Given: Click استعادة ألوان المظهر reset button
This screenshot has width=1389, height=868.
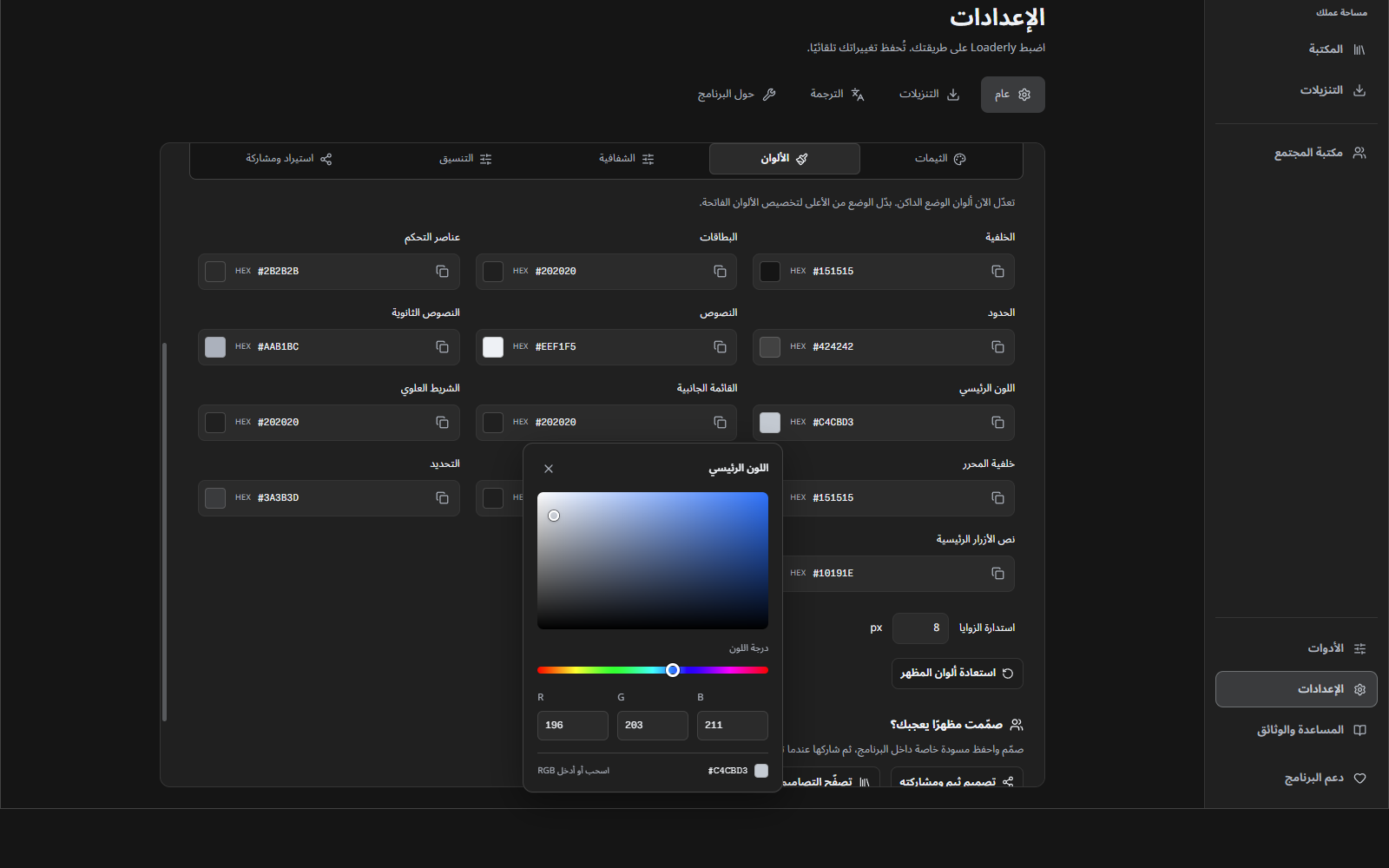Looking at the screenshot, I should (x=957, y=674).
